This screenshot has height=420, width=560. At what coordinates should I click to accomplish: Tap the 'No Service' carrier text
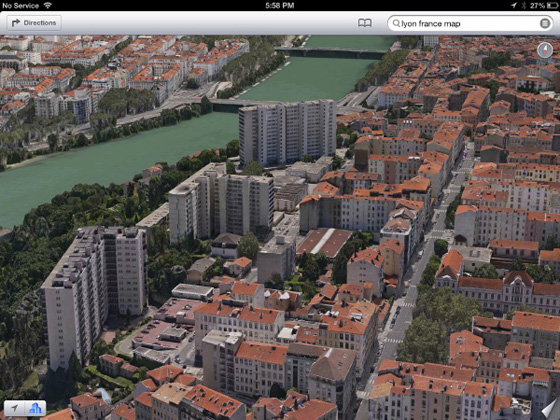point(20,5)
